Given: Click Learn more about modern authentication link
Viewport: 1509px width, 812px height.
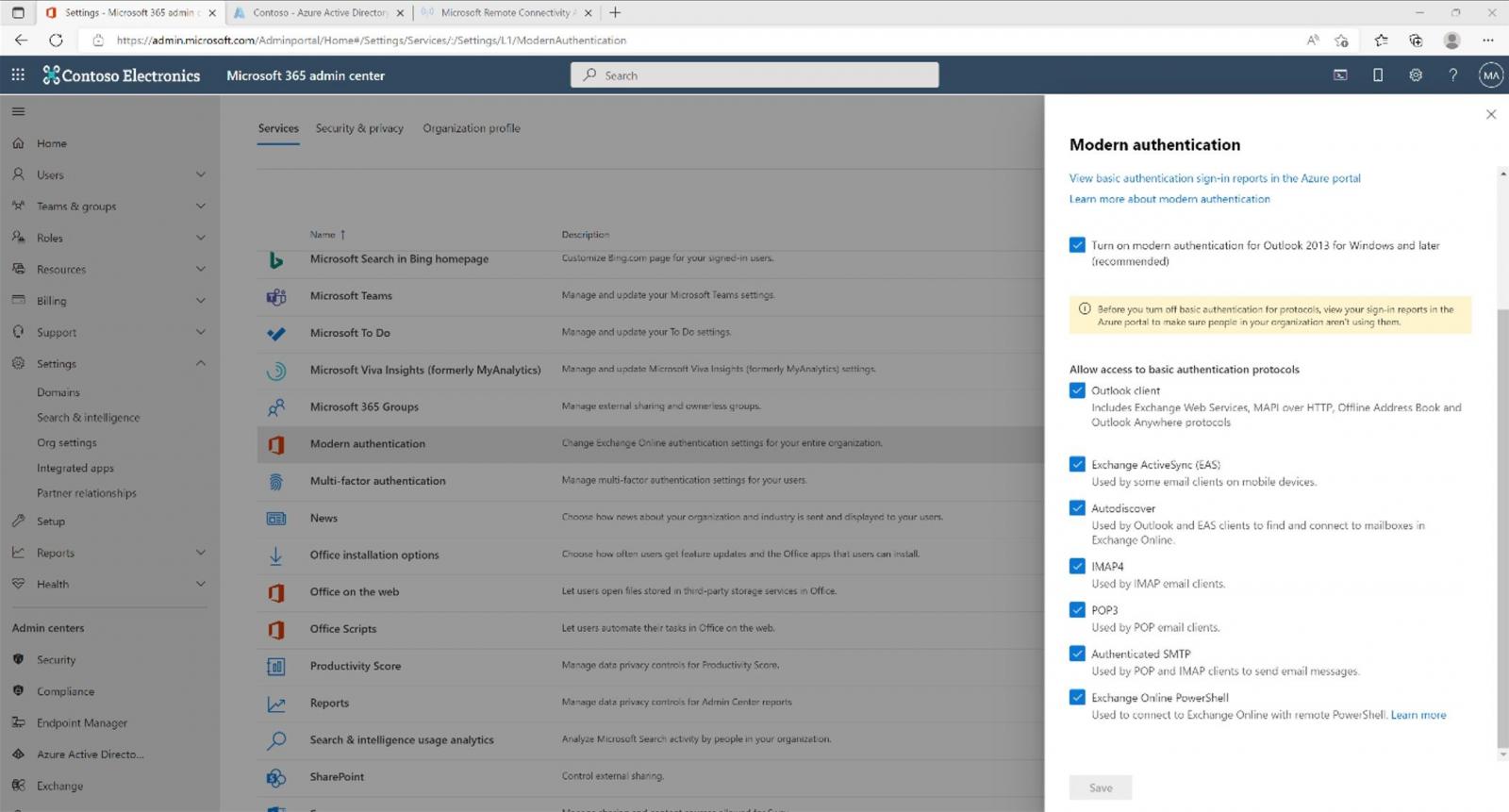Looking at the screenshot, I should [1169, 199].
